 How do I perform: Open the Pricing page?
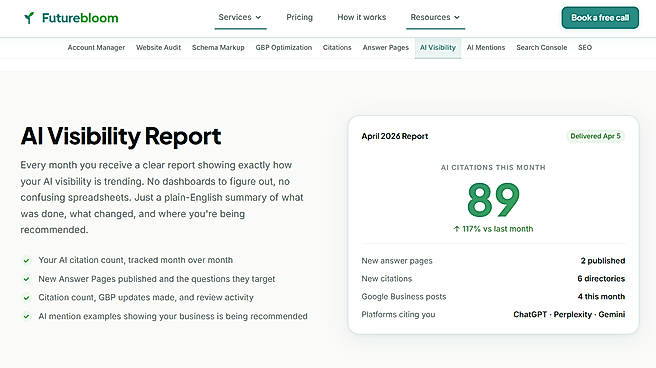(x=299, y=17)
